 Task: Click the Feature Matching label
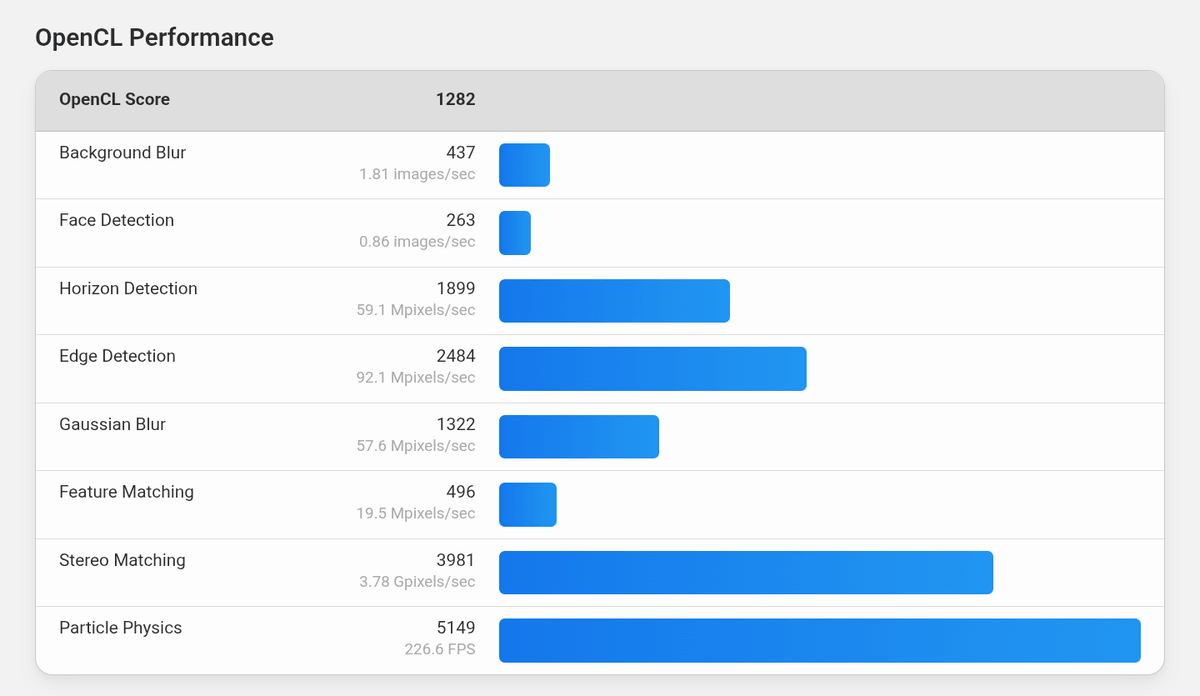[x=126, y=492]
